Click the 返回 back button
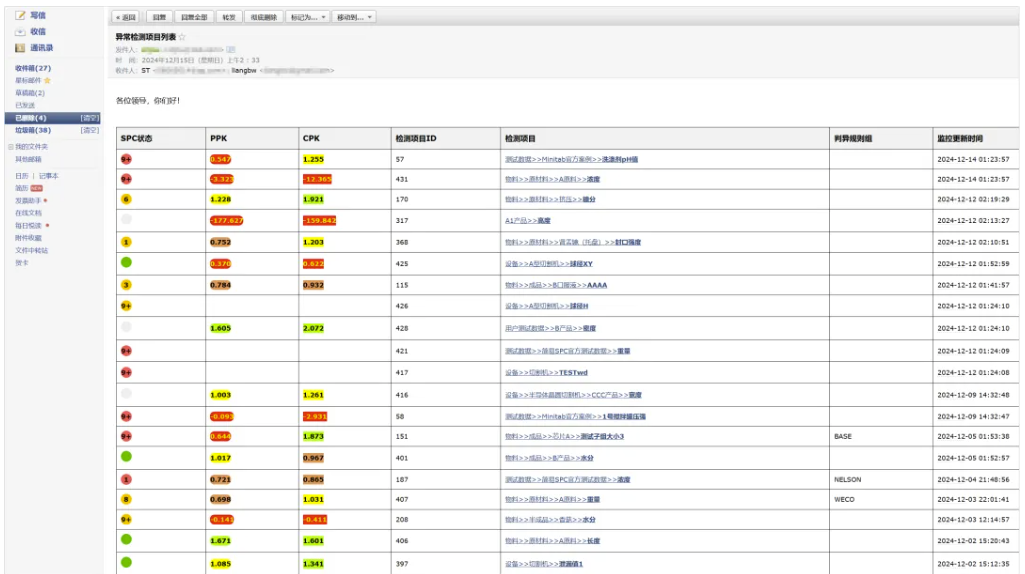This screenshot has height=574, width=1025. click(x=126, y=17)
